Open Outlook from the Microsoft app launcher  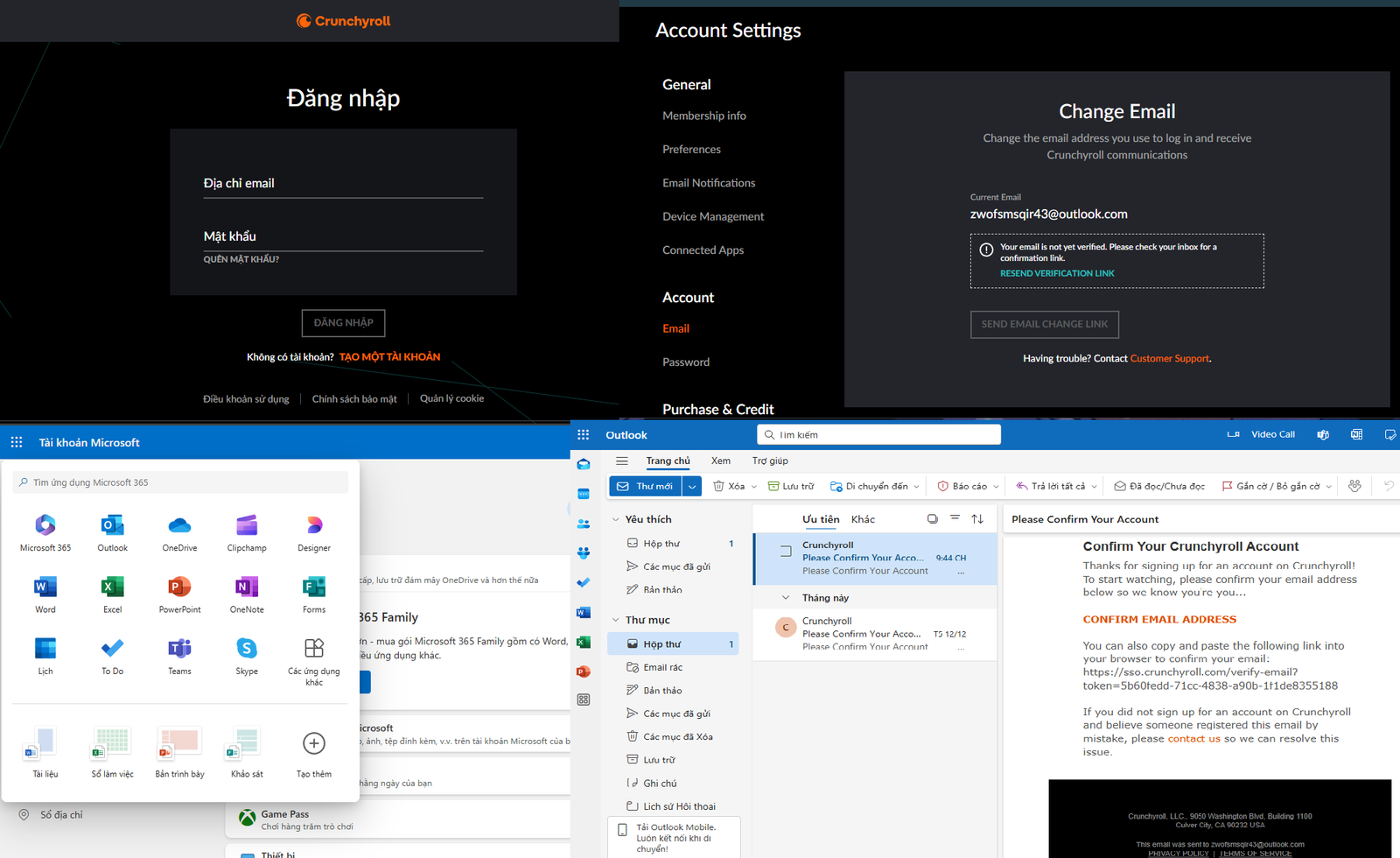tap(112, 532)
